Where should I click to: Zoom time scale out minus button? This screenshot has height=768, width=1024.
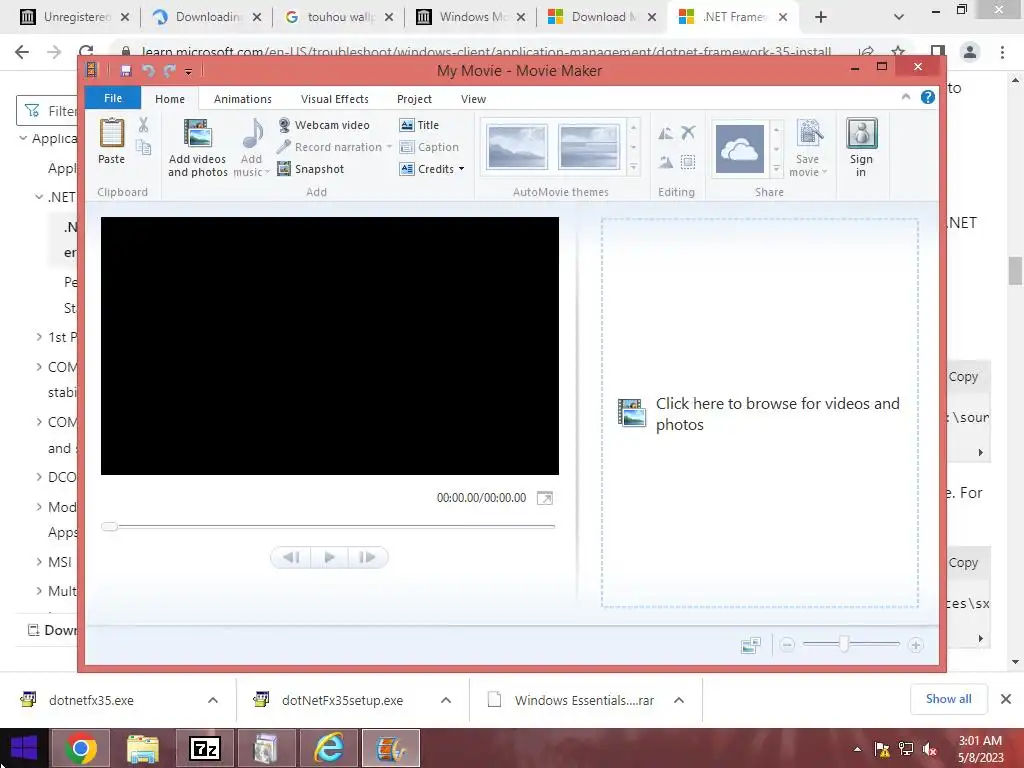787,645
